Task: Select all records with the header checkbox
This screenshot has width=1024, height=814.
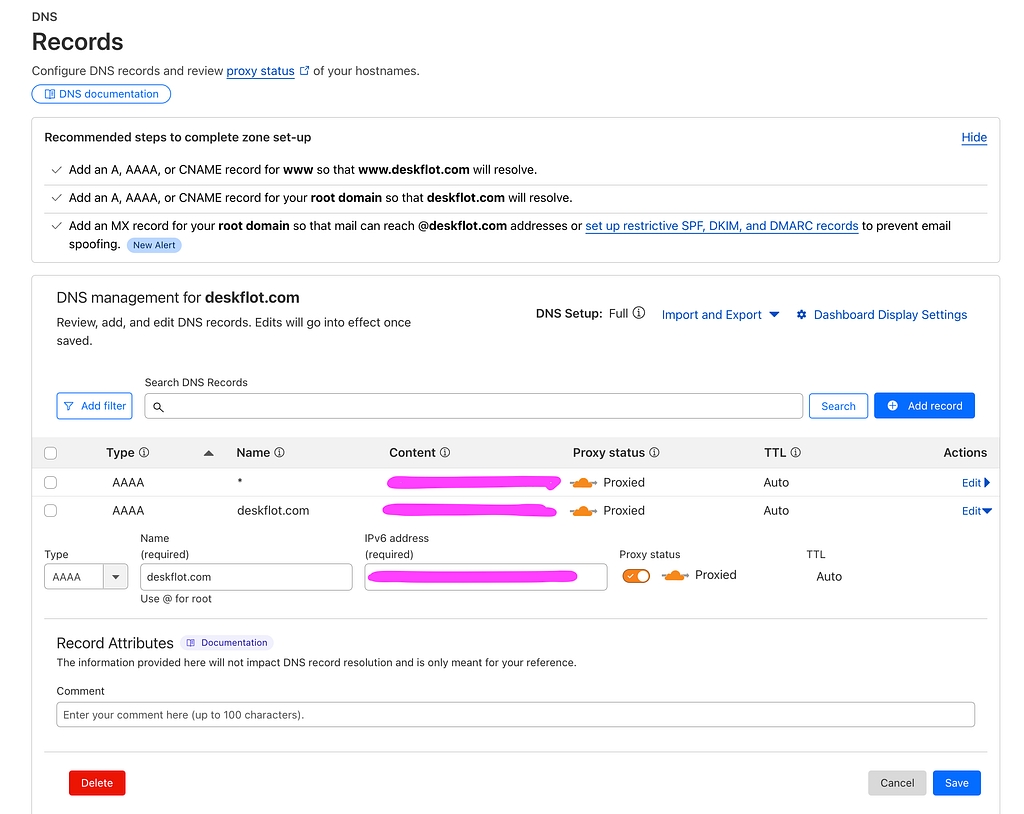Action: coord(50,453)
